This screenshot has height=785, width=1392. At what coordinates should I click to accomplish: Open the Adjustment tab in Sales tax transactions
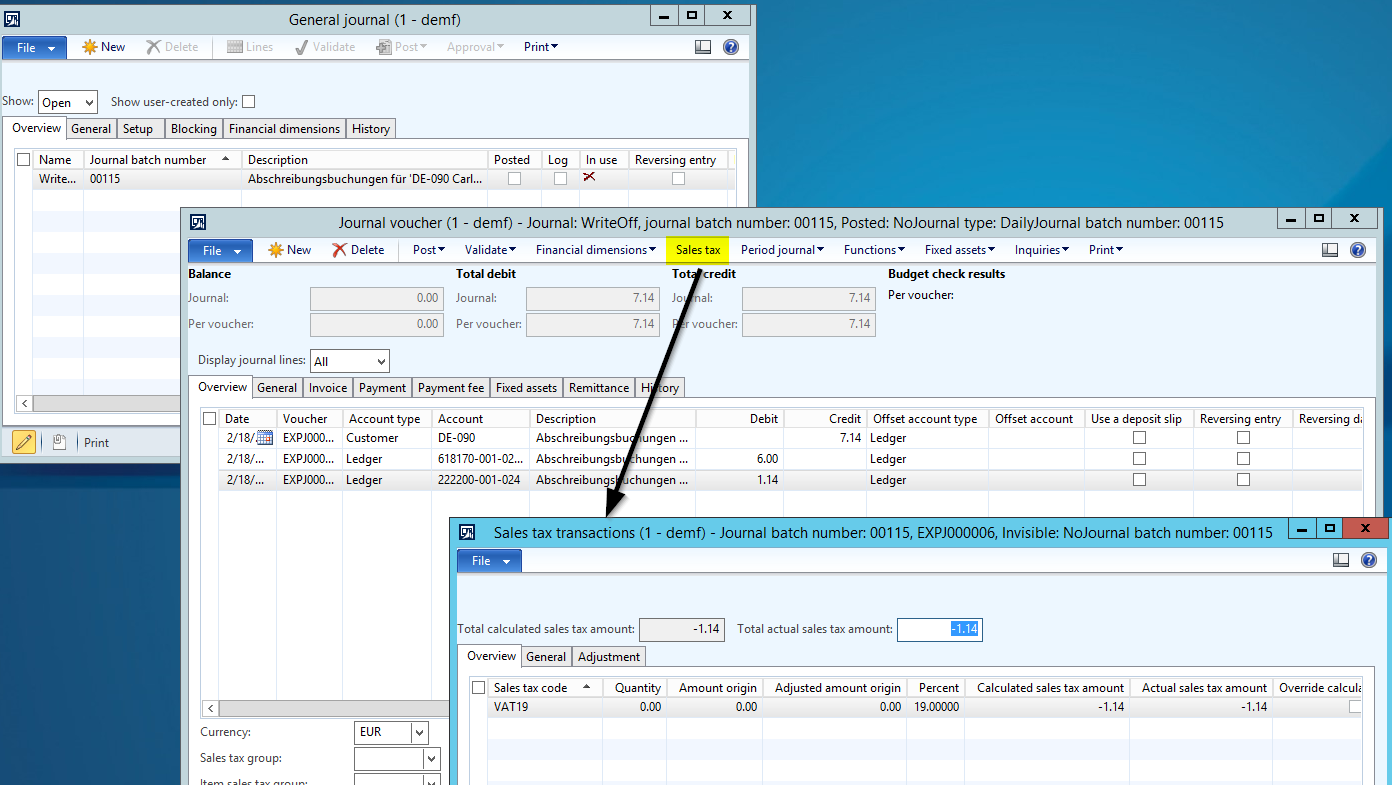[x=608, y=657]
